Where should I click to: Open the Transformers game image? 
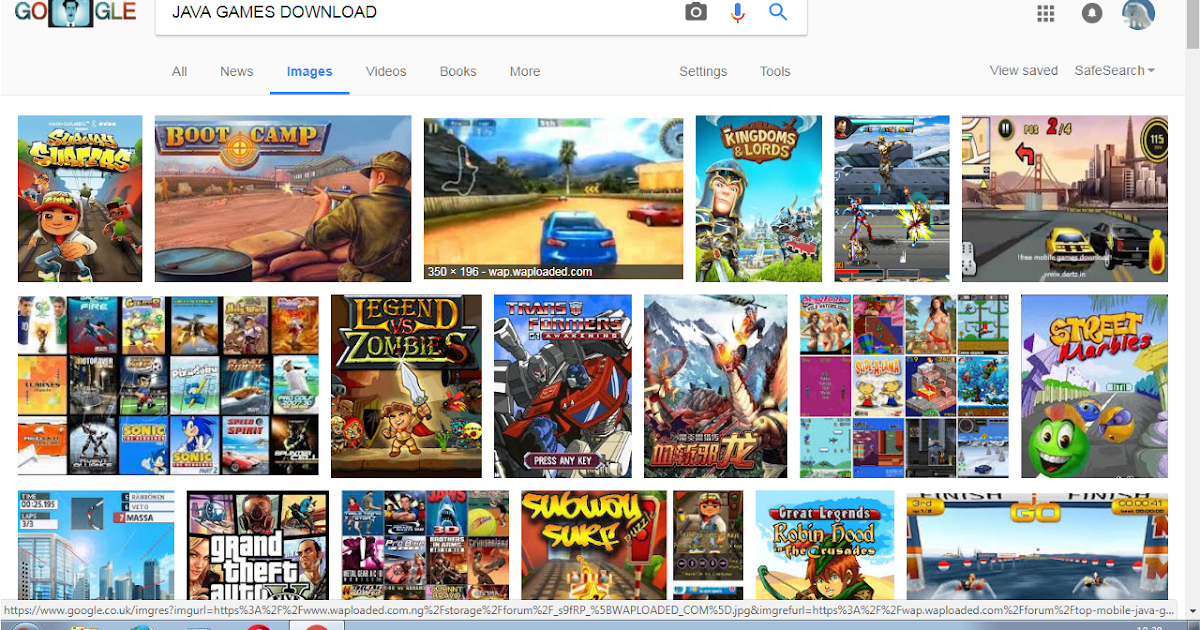pos(563,386)
